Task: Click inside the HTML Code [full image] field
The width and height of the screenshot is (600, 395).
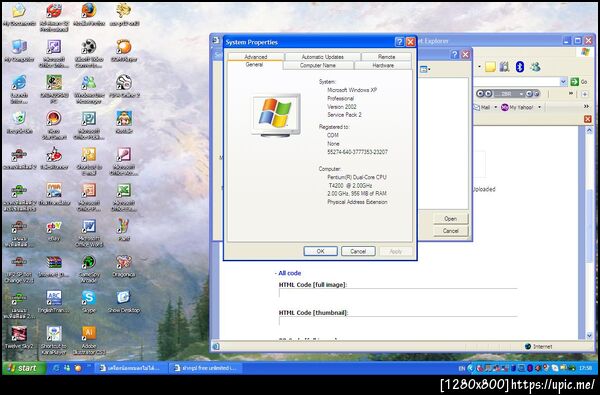Action: (398, 293)
